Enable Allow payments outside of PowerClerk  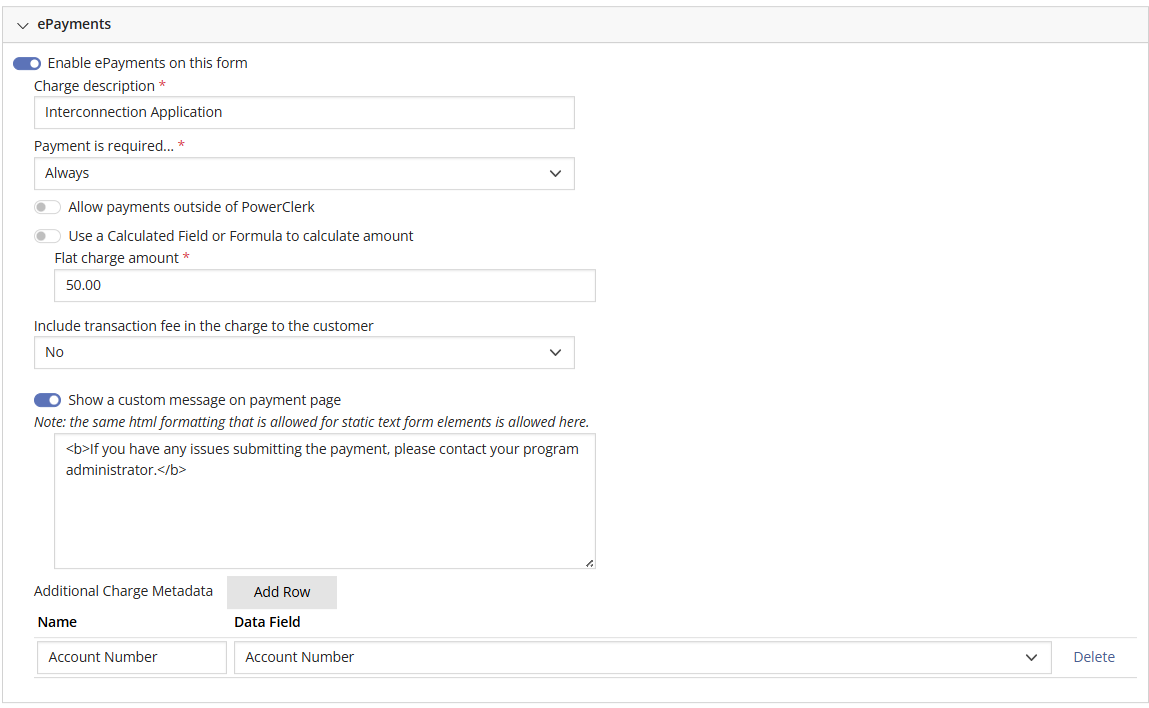(47, 206)
